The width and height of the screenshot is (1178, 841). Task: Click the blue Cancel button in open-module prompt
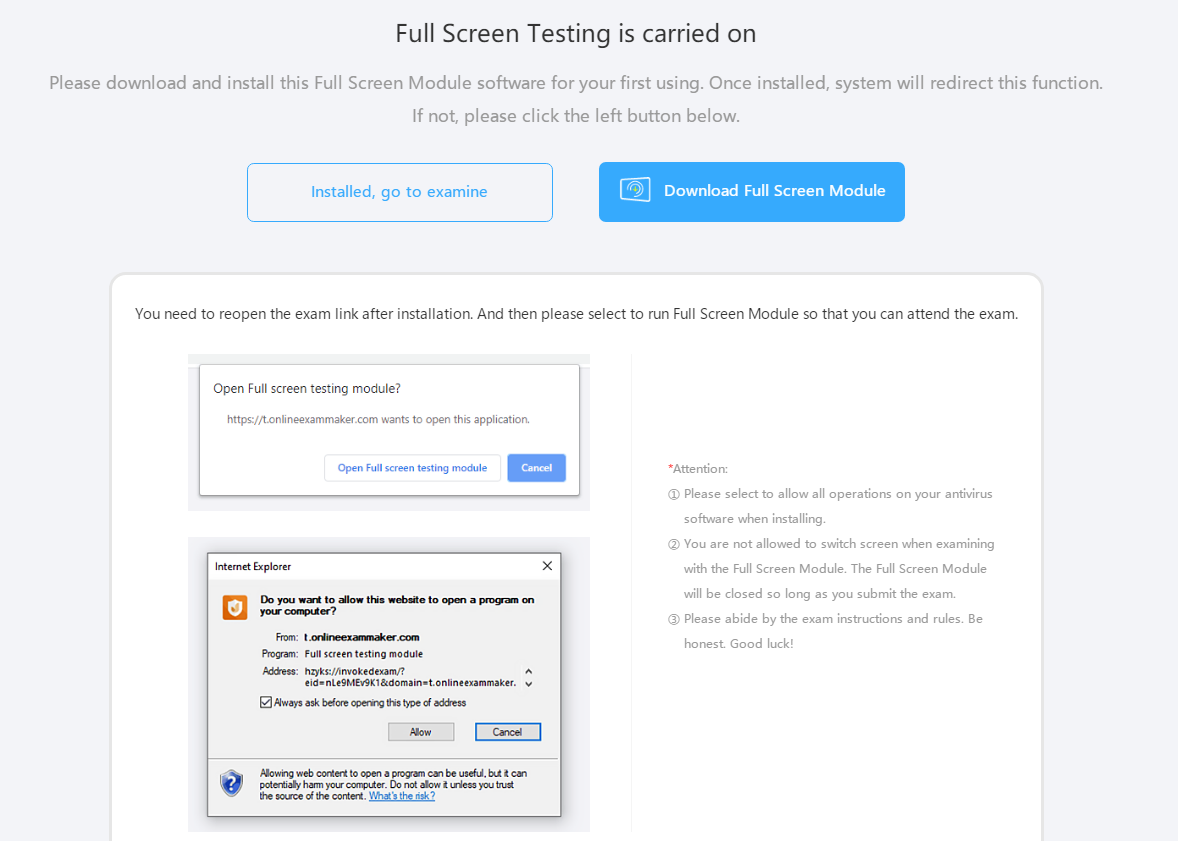[x=536, y=467]
